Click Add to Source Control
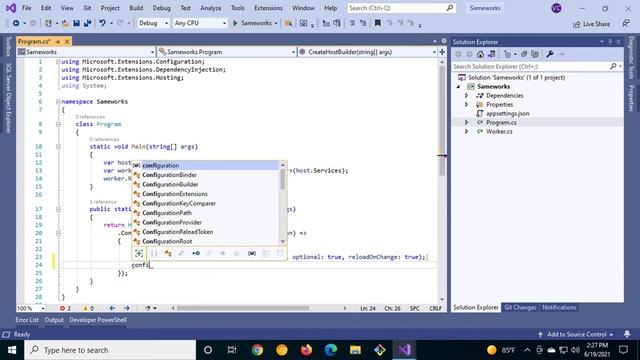This screenshot has height=360, width=640. (x=576, y=334)
